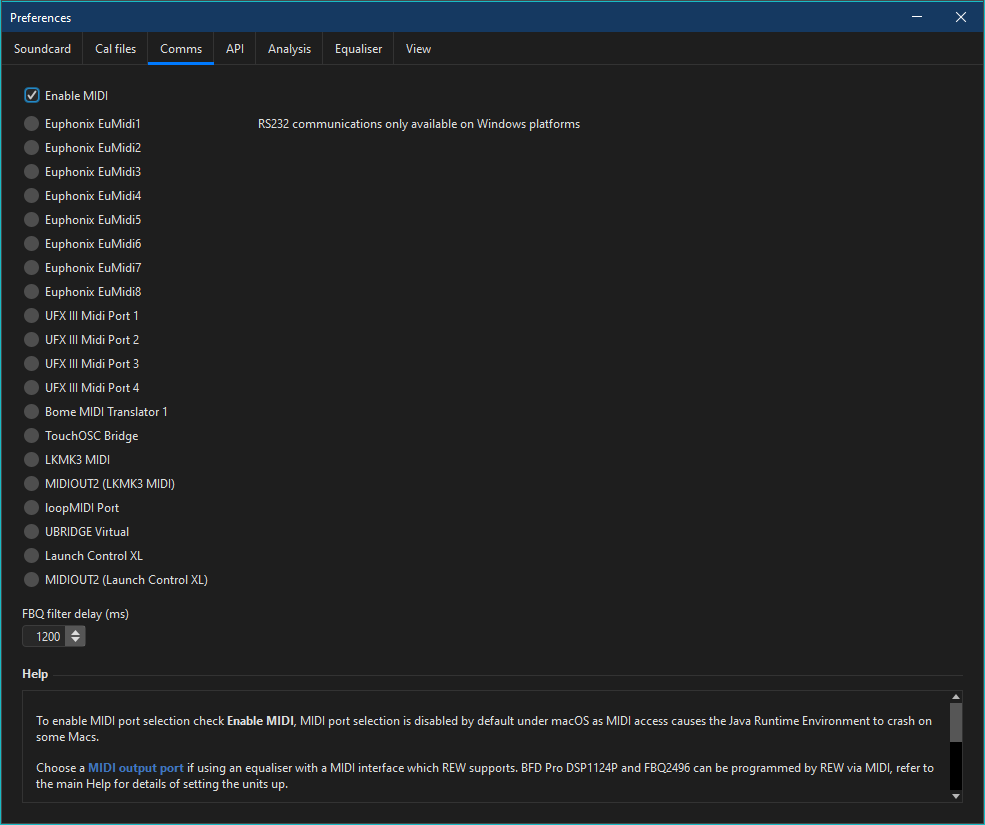Choose Launch Control XL port
The image size is (985, 825).
[32, 556]
